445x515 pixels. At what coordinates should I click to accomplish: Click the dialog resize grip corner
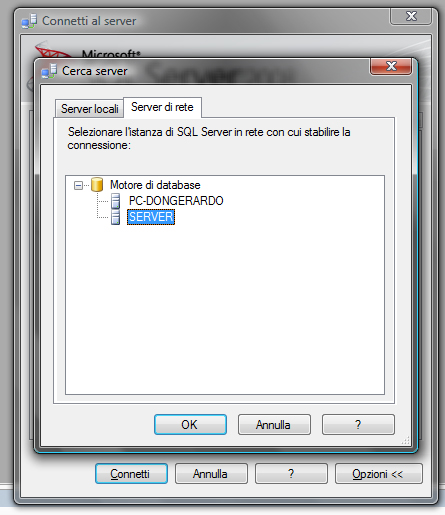406,440
